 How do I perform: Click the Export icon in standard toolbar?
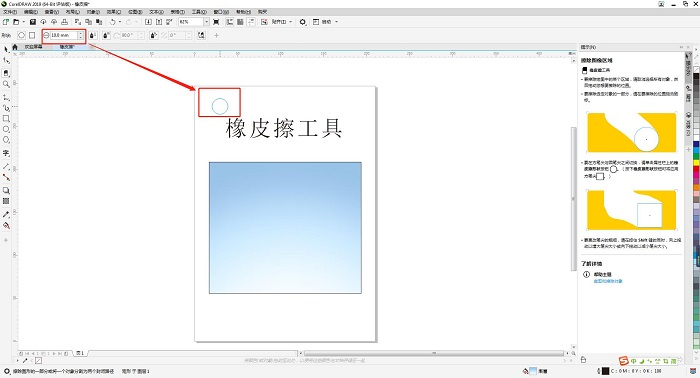(x=159, y=22)
